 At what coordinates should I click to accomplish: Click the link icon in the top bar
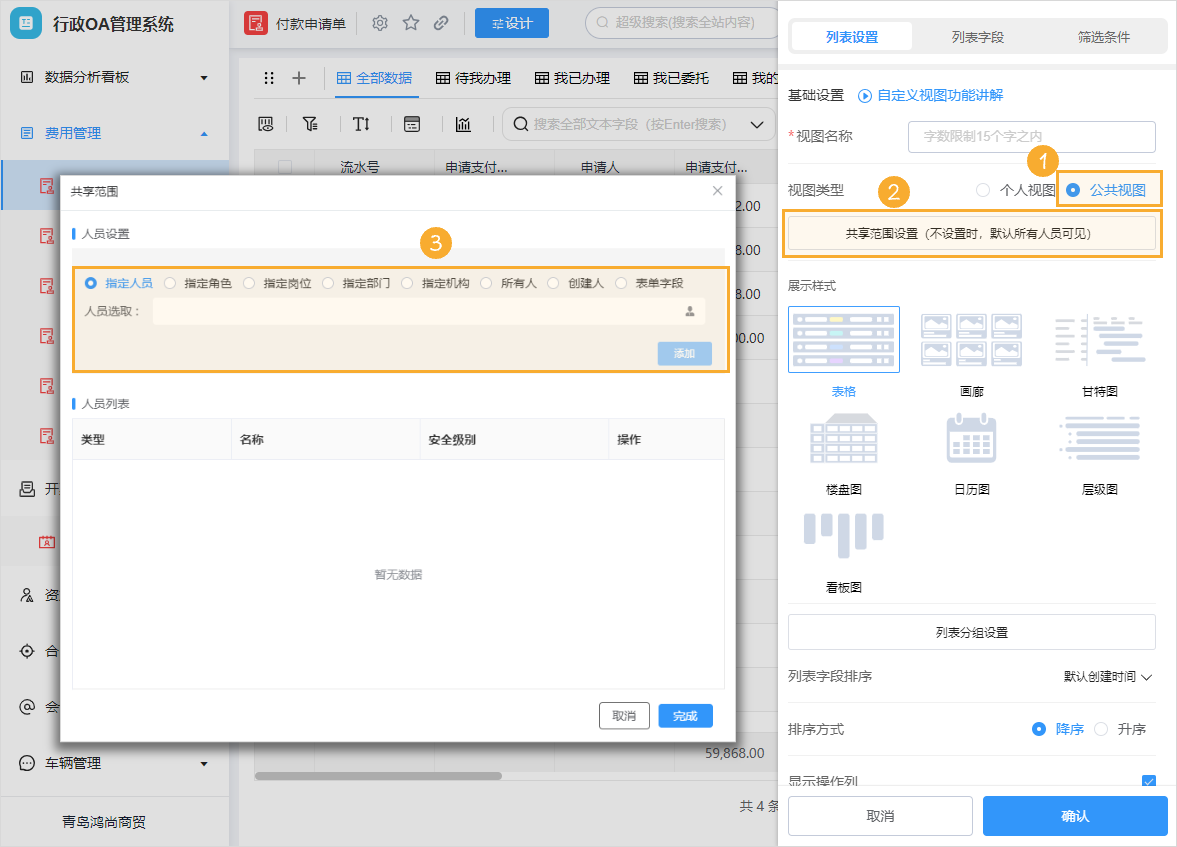pos(440,21)
